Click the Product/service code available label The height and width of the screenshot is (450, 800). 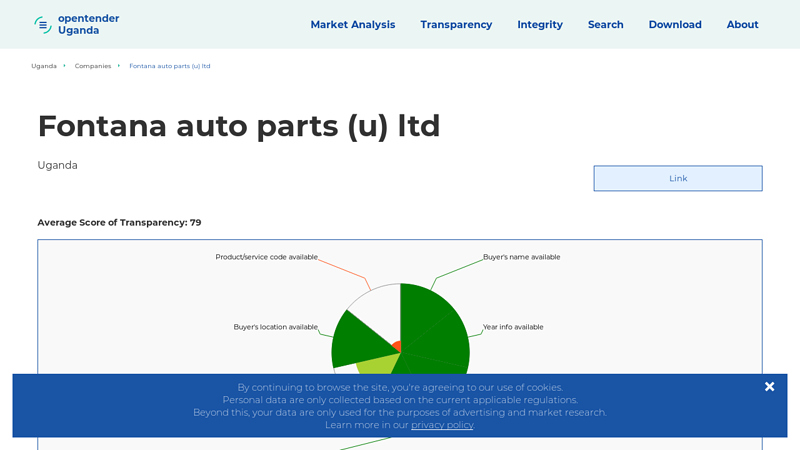266,257
